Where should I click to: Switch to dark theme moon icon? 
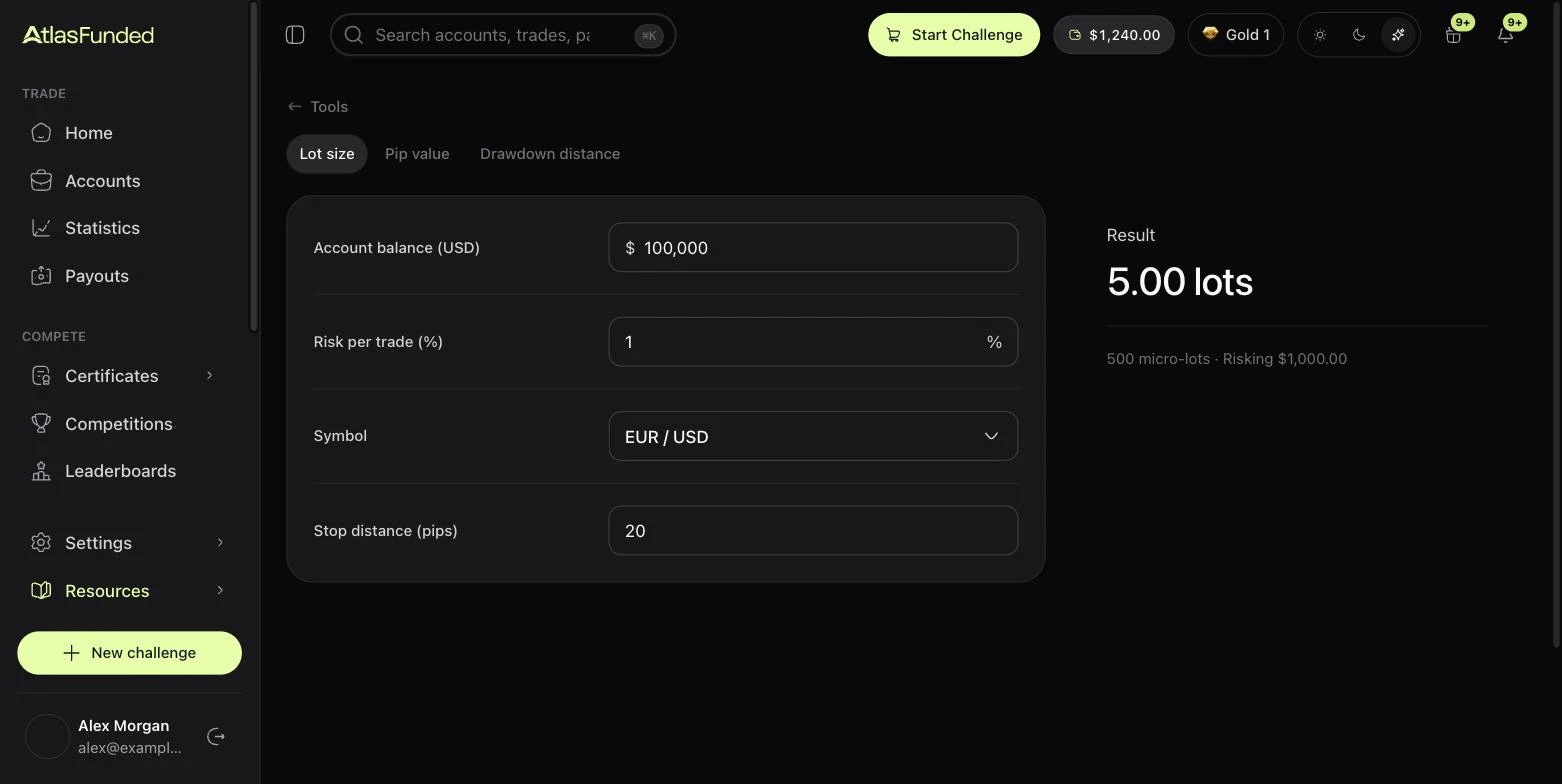1359,35
